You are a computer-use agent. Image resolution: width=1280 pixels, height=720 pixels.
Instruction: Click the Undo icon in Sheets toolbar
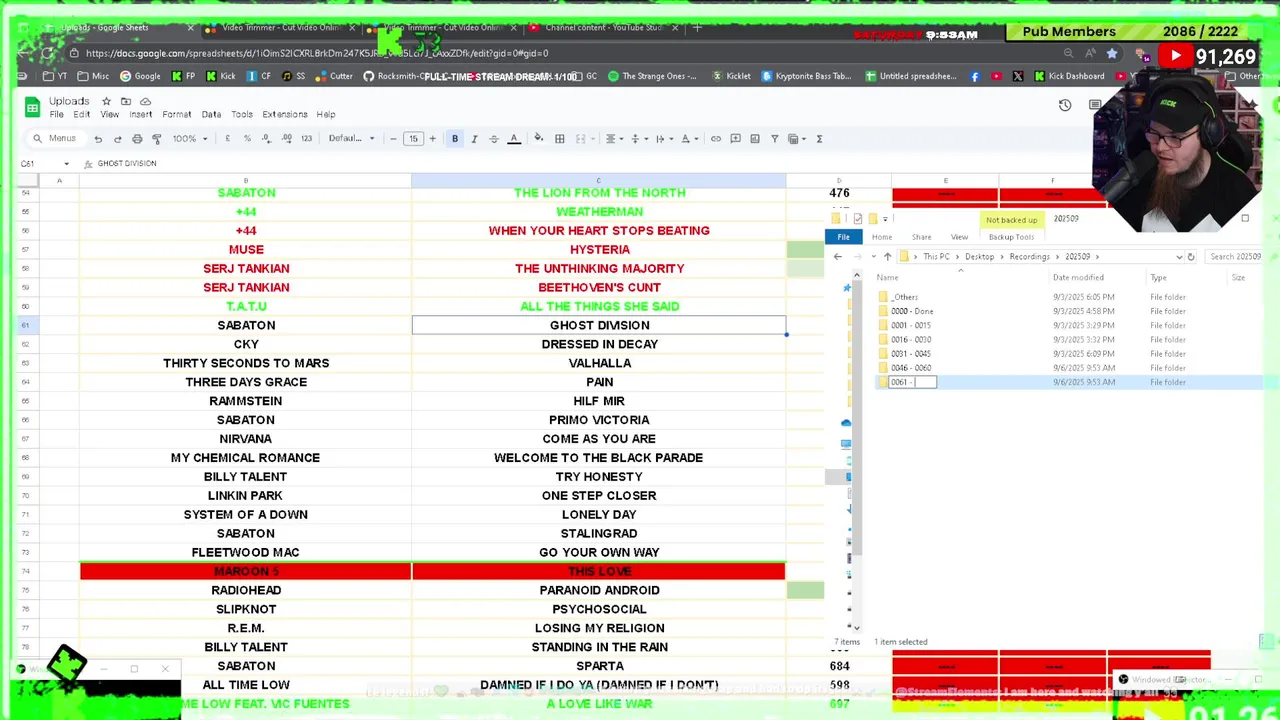(x=98, y=139)
